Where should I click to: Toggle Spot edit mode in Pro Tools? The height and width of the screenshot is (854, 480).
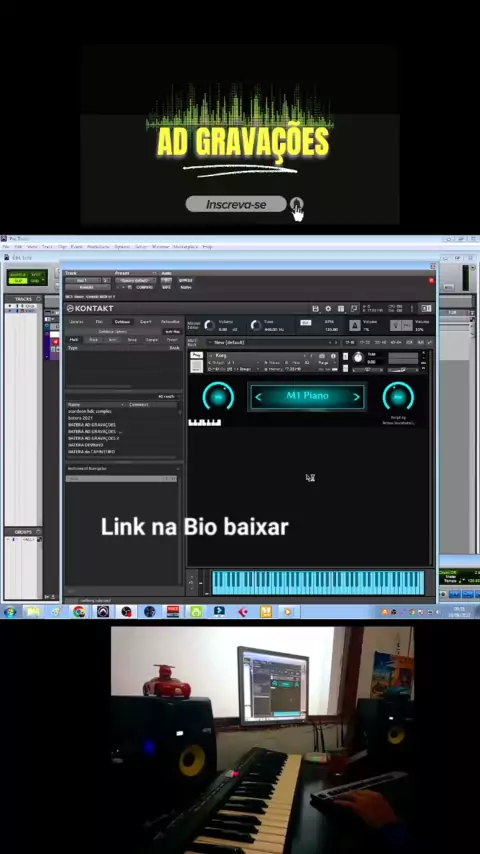click(x=36, y=274)
